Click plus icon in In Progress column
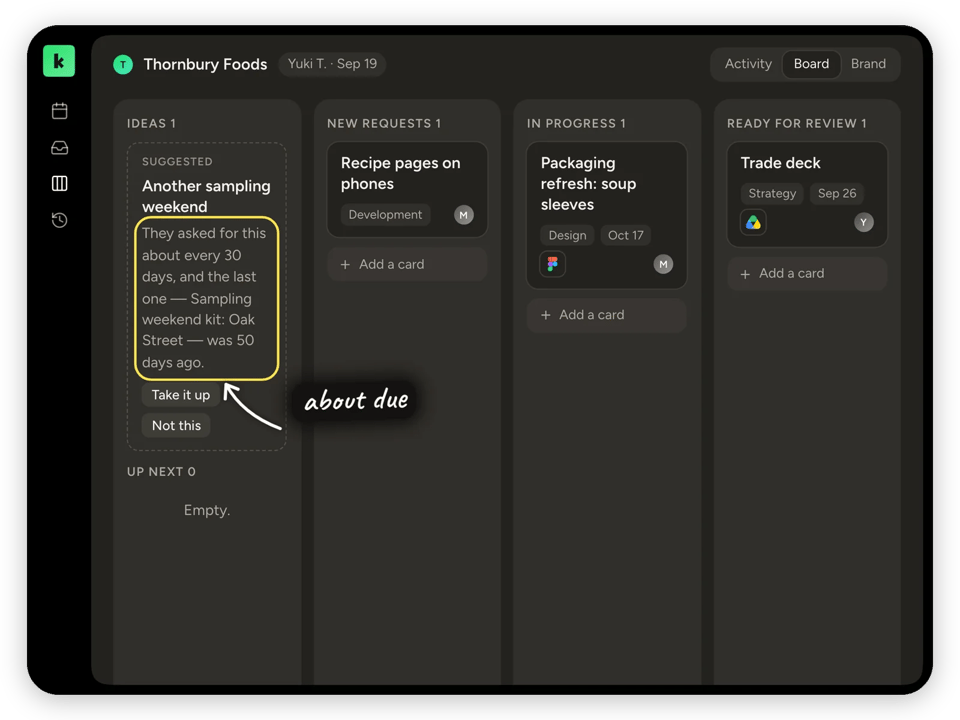This screenshot has width=960, height=720. (x=546, y=315)
